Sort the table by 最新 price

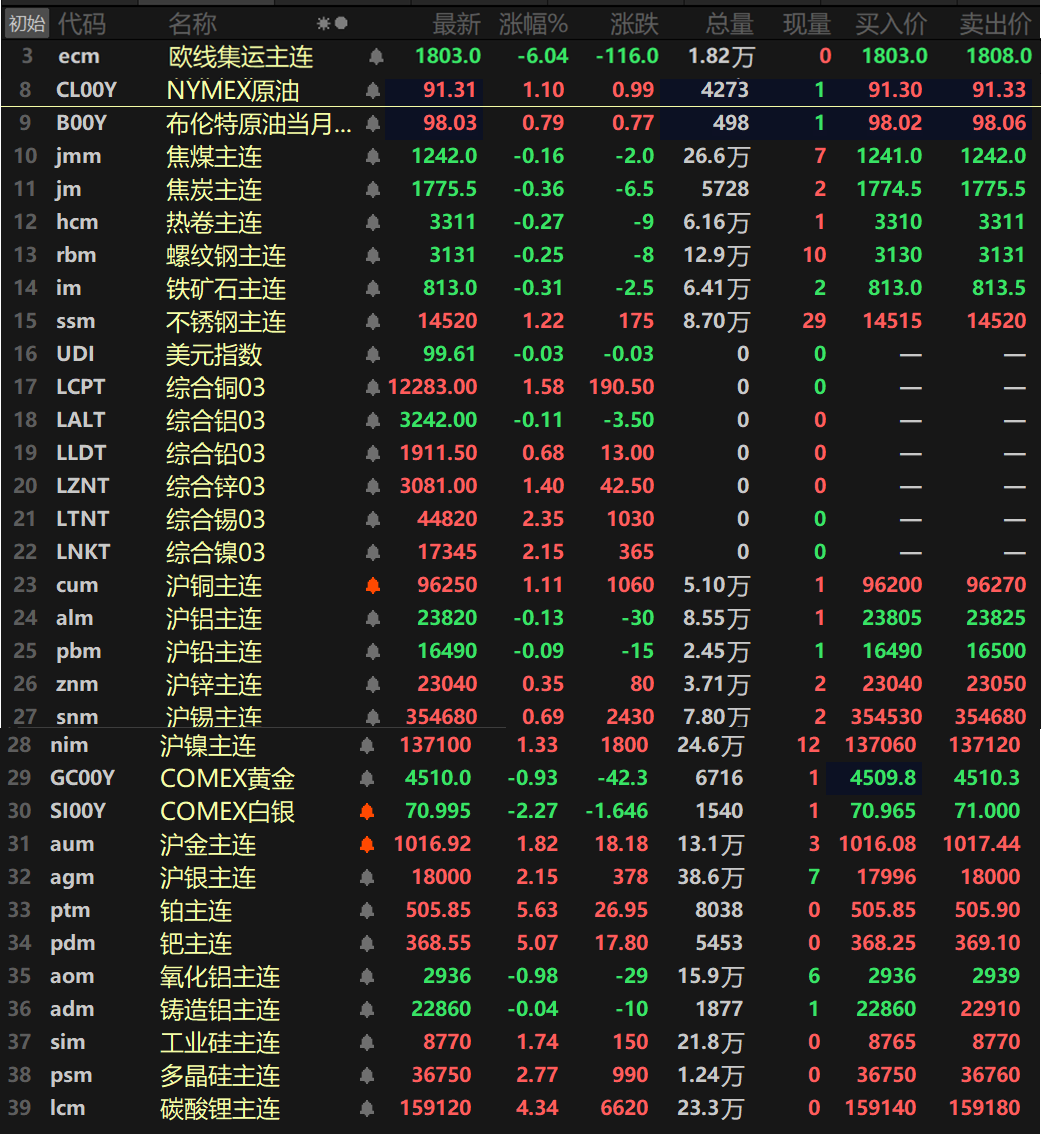pos(457,22)
